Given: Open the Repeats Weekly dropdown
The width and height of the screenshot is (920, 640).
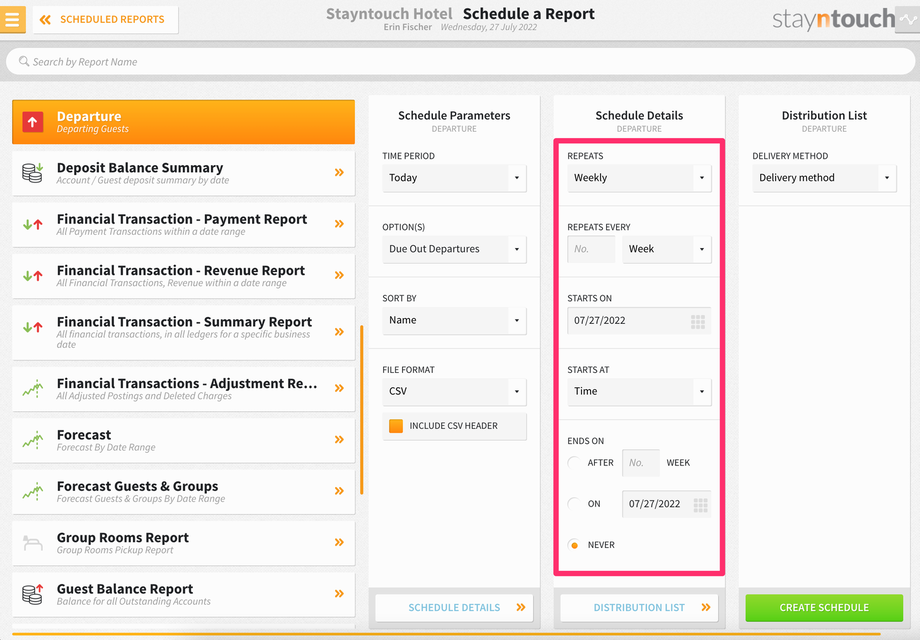Looking at the screenshot, I should [639, 178].
